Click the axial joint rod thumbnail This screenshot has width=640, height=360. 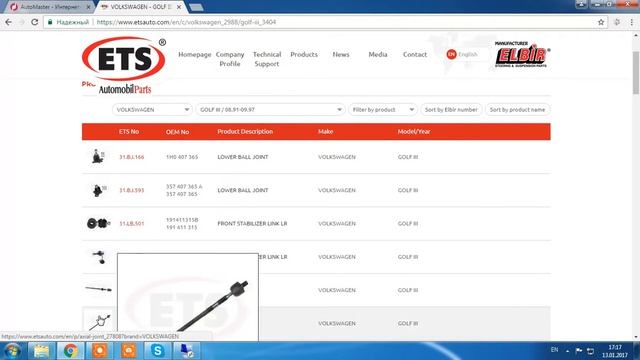[98, 289]
